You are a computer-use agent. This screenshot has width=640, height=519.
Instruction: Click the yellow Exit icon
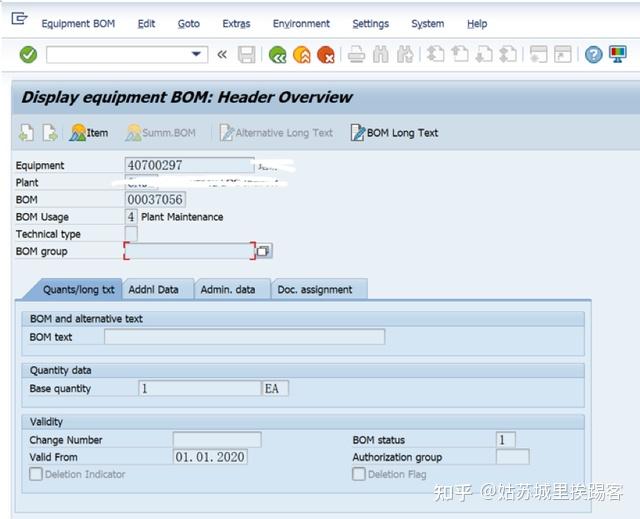coord(302,54)
